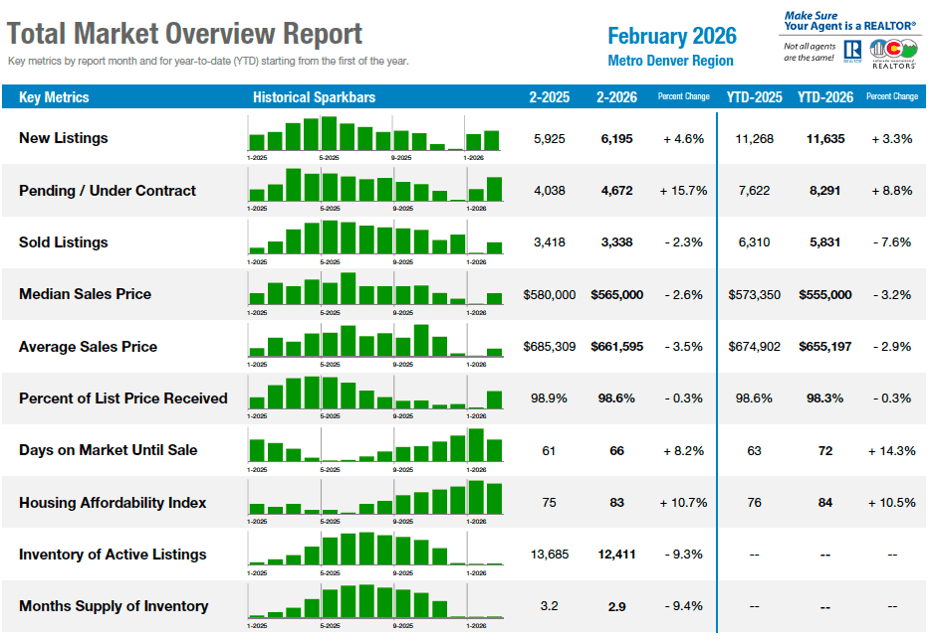Select the Median Sales Price sparkbar chart

tap(375, 290)
